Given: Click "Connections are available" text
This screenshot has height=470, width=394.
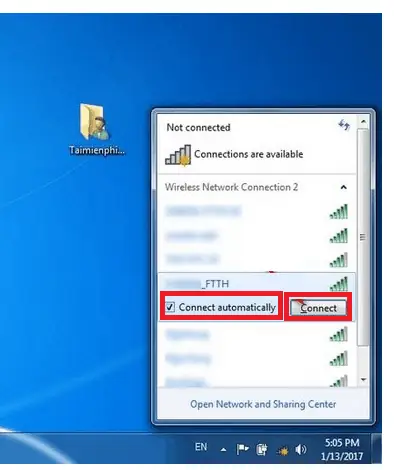Looking at the screenshot, I should (249, 154).
